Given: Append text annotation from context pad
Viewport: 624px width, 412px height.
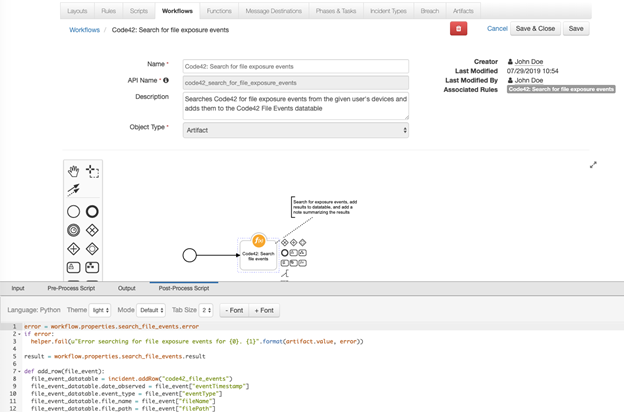Looking at the screenshot, I should (285, 273).
